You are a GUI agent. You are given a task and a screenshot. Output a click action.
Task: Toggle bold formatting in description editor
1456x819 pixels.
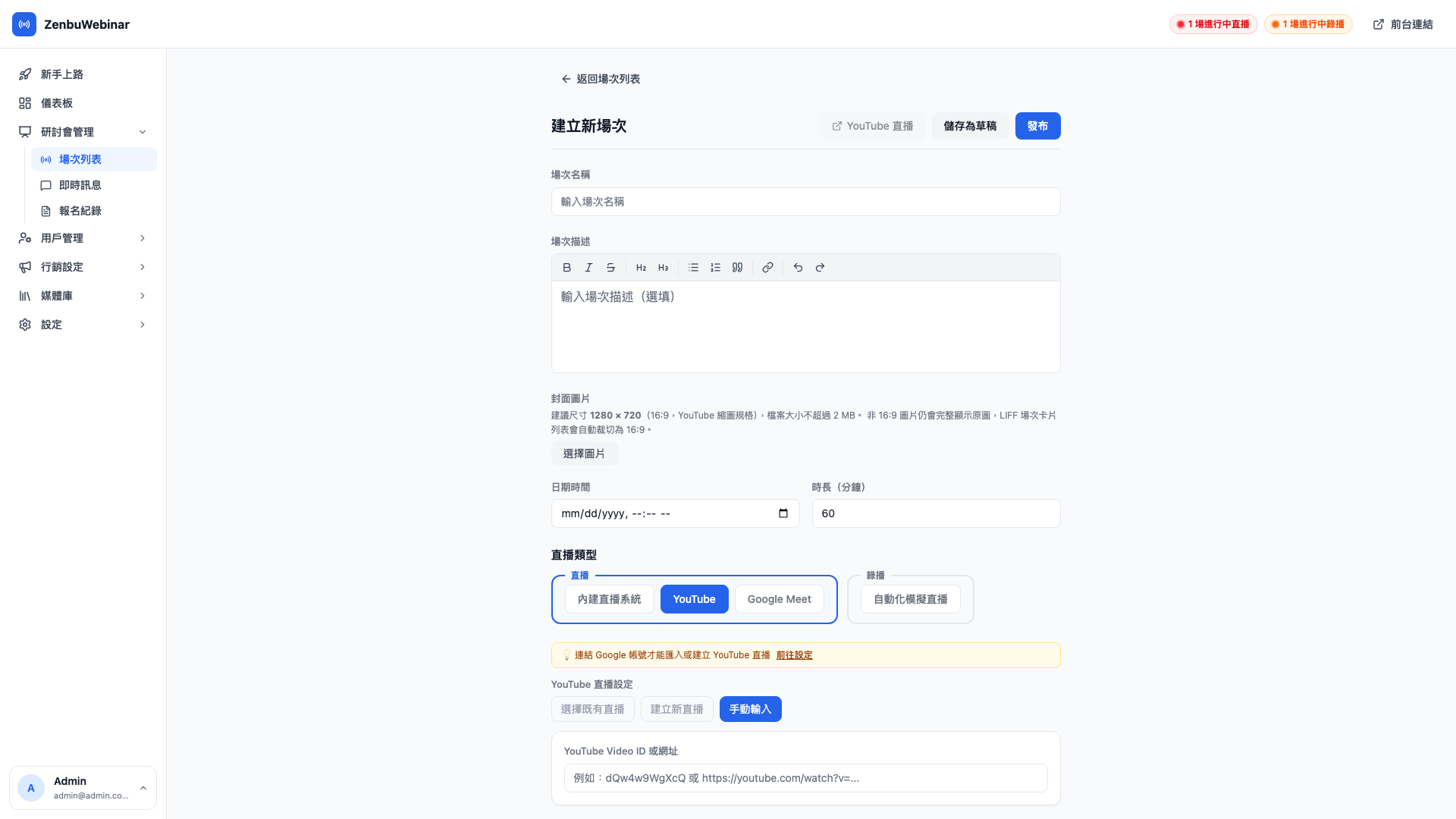pos(566,268)
